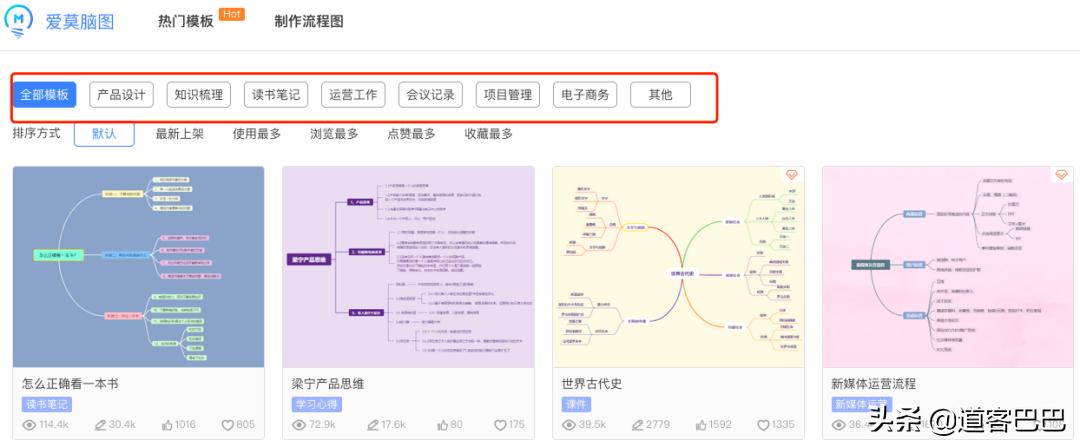Click the eye views icon for 梁宁产品思维
This screenshot has width=1080, height=447.
299,425
